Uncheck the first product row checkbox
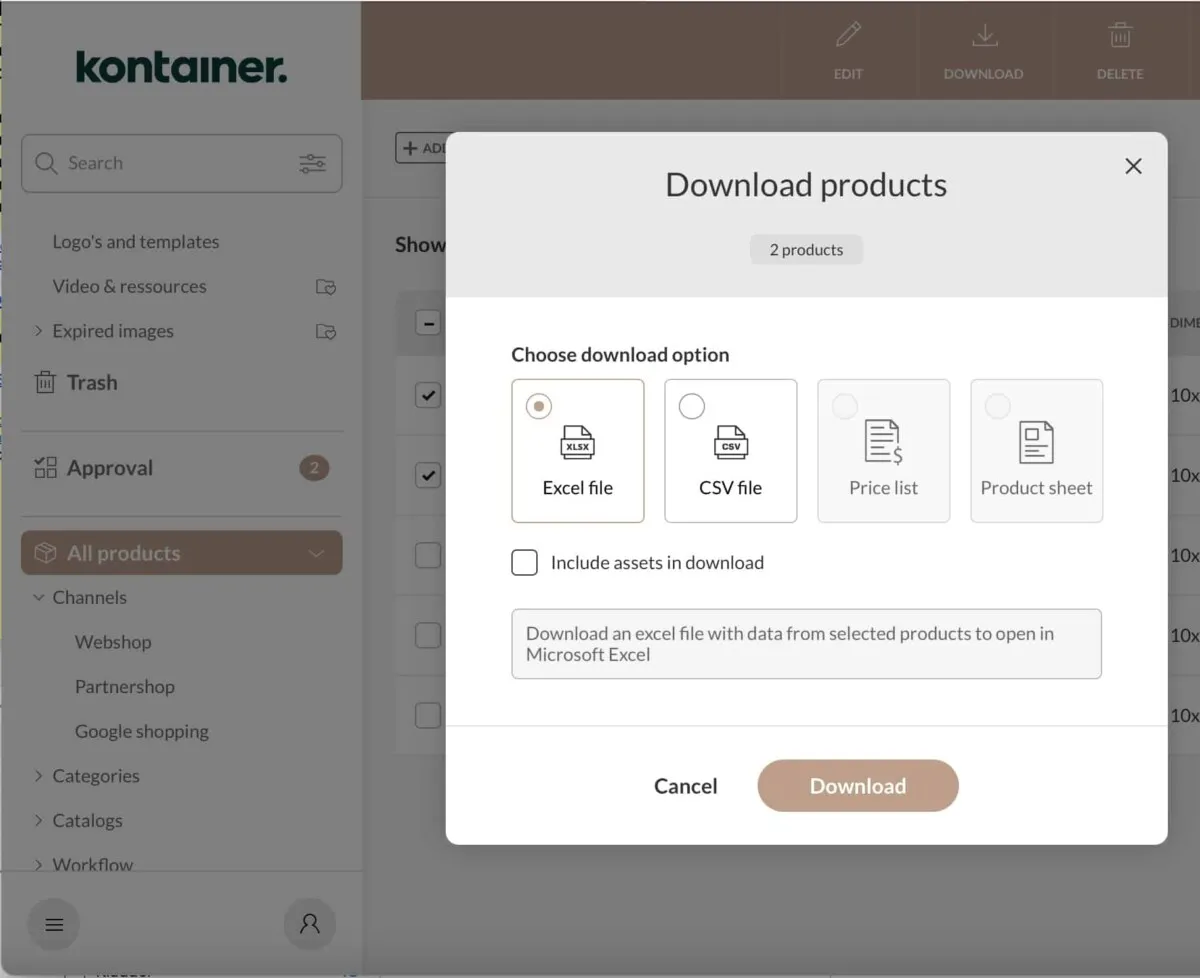The width and height of the screenshot is (1200, 978). coord(428,395)
